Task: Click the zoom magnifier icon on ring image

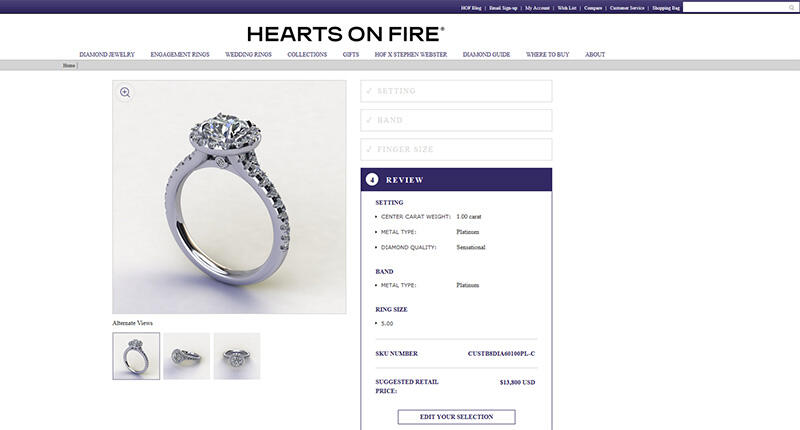Action: coord(125,92)
